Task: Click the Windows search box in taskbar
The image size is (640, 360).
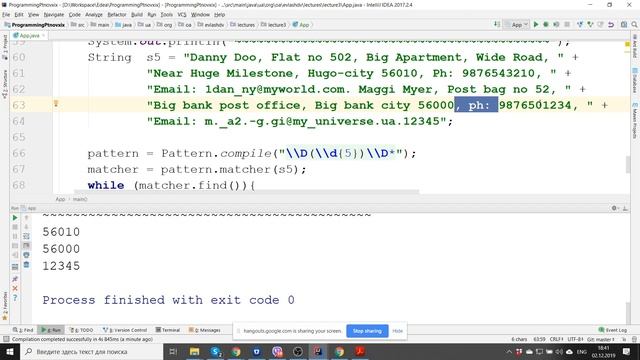Action: 92,351
